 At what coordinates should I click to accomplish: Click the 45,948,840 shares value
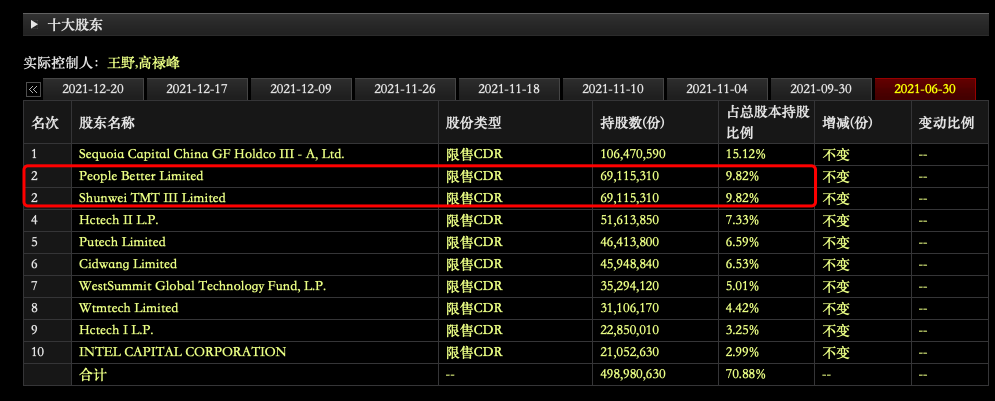click(x=629, y=264)
